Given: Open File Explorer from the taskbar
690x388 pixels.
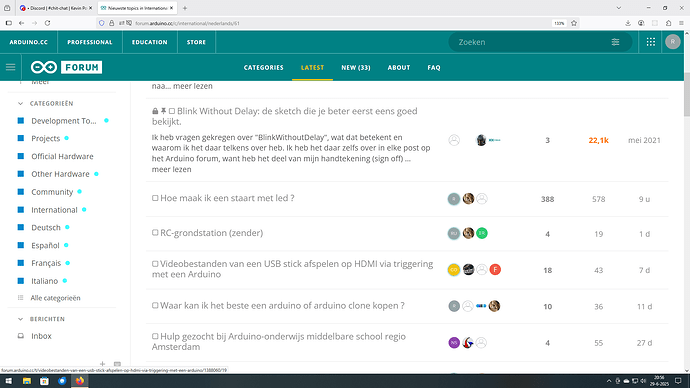Looking at the screenshot, I should [27, 381].
